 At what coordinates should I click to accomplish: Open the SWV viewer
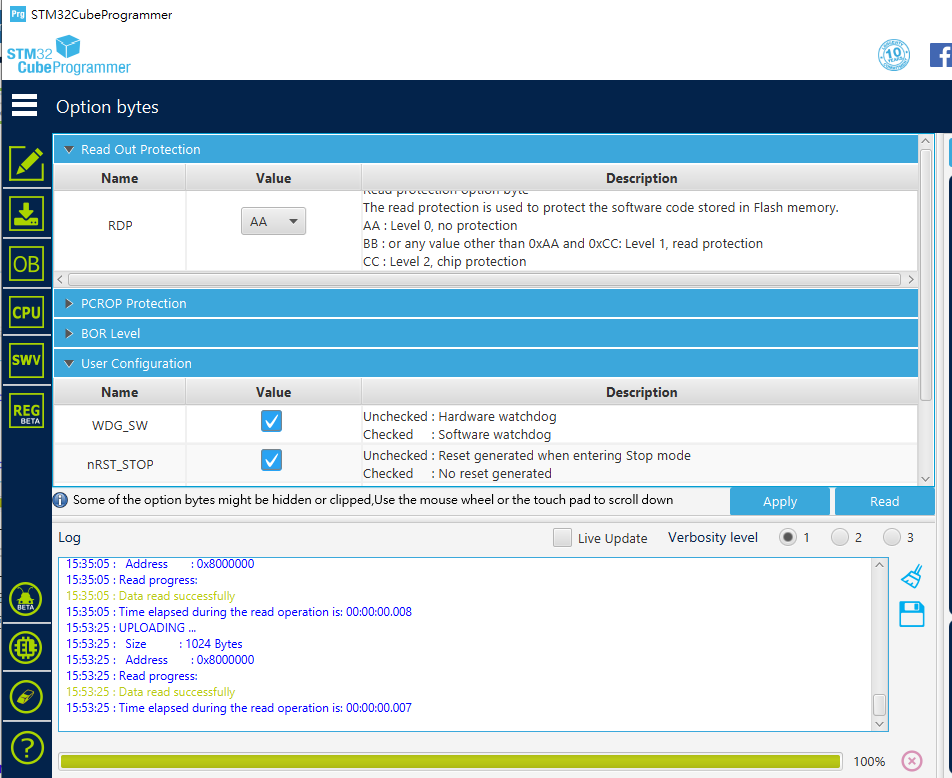point(26,360)
